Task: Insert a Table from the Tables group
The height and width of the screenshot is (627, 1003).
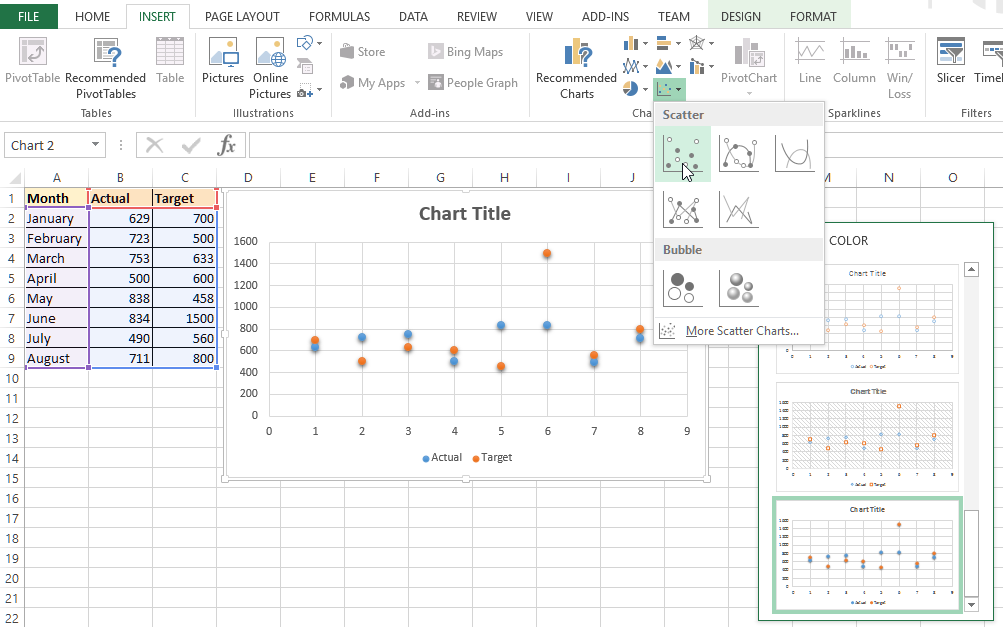Action: 170,66
